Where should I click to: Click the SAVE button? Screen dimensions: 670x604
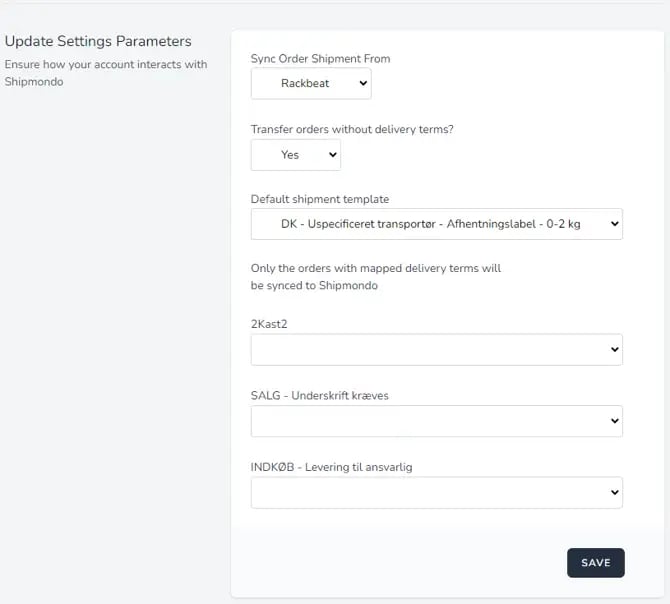tap(595, 563)
